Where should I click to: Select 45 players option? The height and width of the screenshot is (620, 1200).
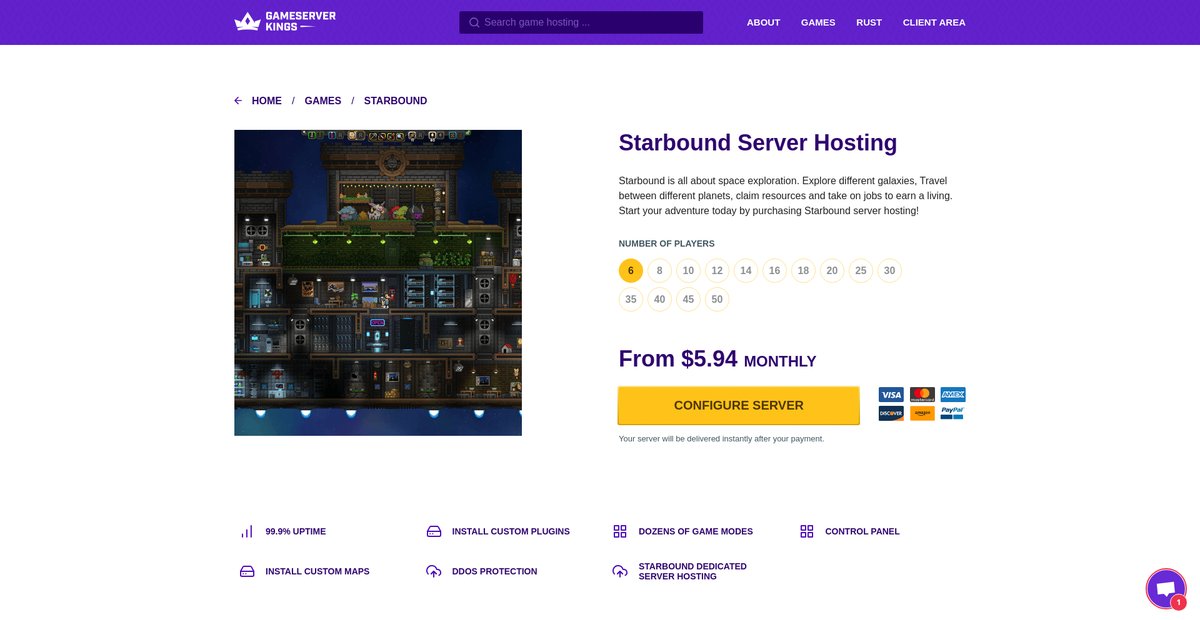688,299
